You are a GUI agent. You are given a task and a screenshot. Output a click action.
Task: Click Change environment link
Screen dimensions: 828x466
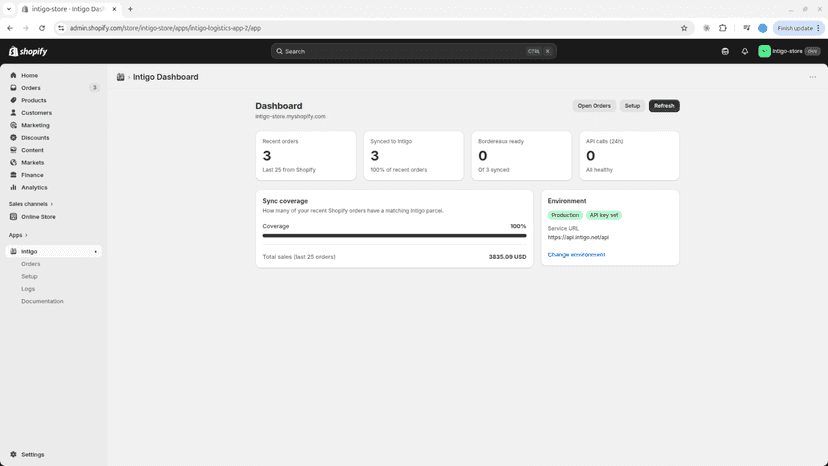[x=576, y=255]
